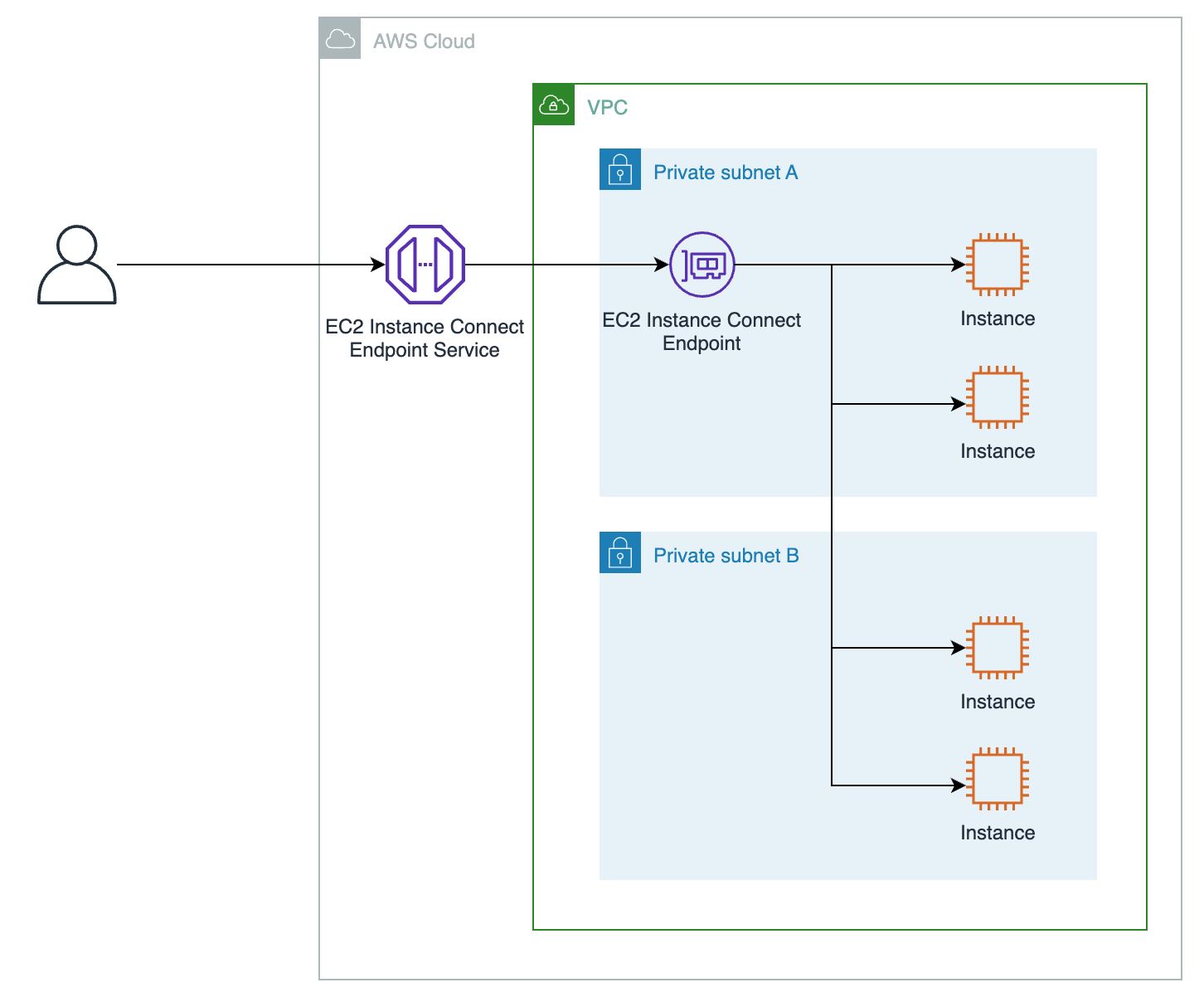Click the circular EC2 Instance Connect Endpoint icon

pyautogui.click(x=702, y=265)
